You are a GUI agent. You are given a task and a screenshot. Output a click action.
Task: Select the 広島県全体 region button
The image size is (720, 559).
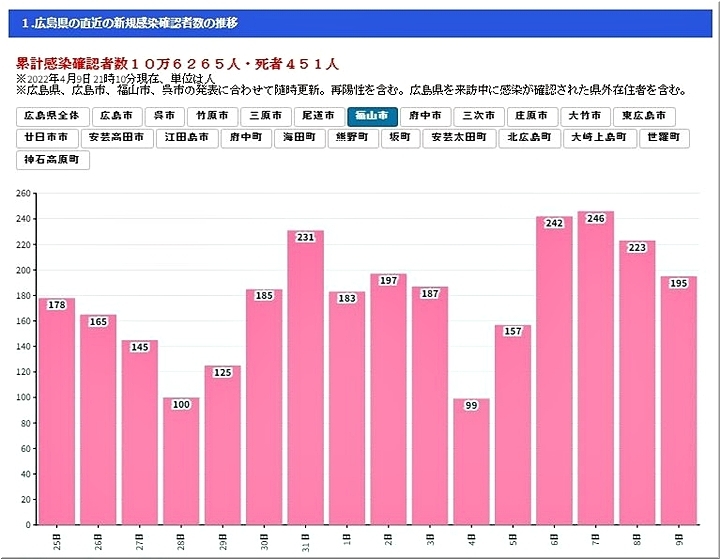tap(52, 116)
